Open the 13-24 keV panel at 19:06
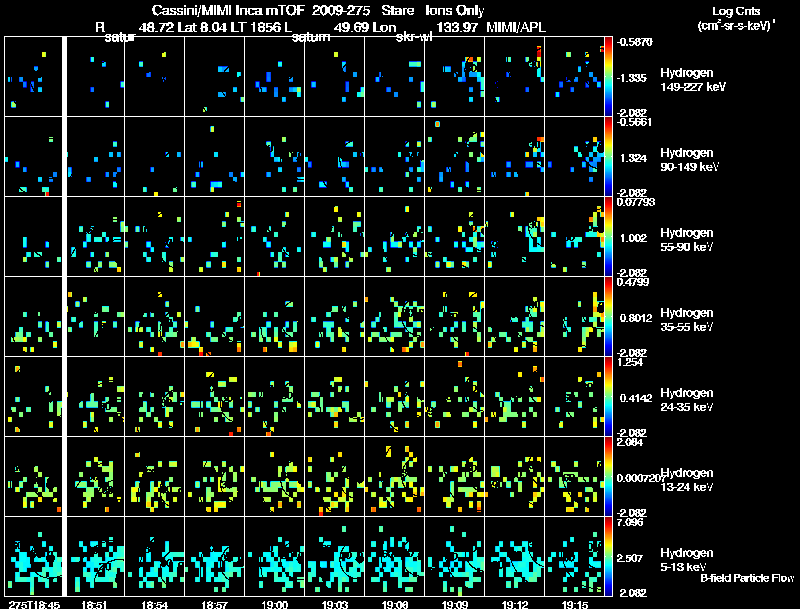Screen dimensions: 800x609 click(394, 477)
